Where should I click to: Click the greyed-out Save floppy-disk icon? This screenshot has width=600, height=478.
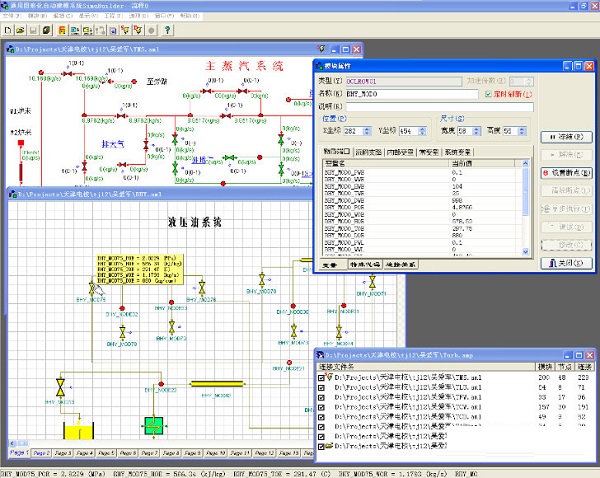[x=33, y=30]
